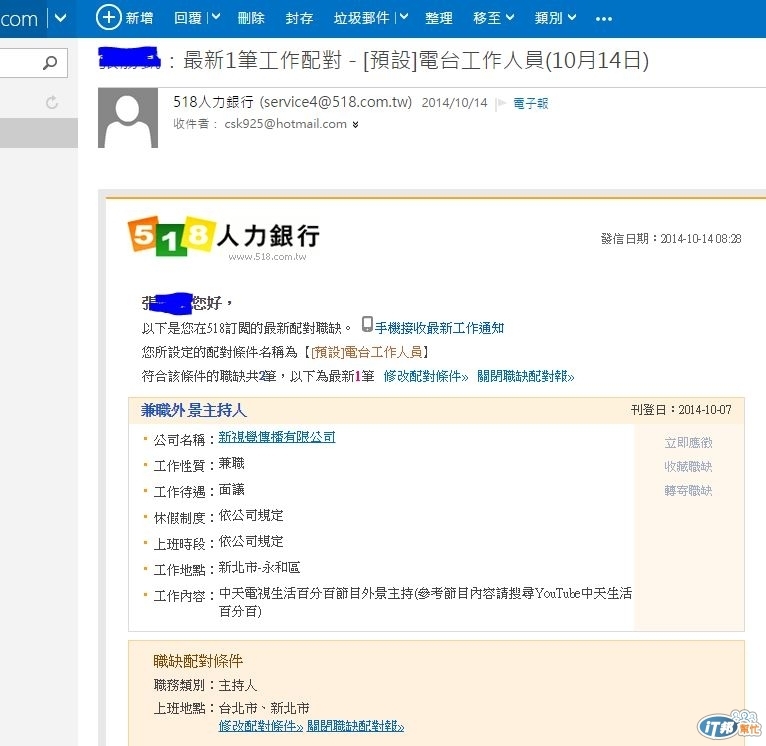The height and width of the screenshot is (746, 766).
Task: Open the dropdown arrow next to com
Action: [61, 18]
